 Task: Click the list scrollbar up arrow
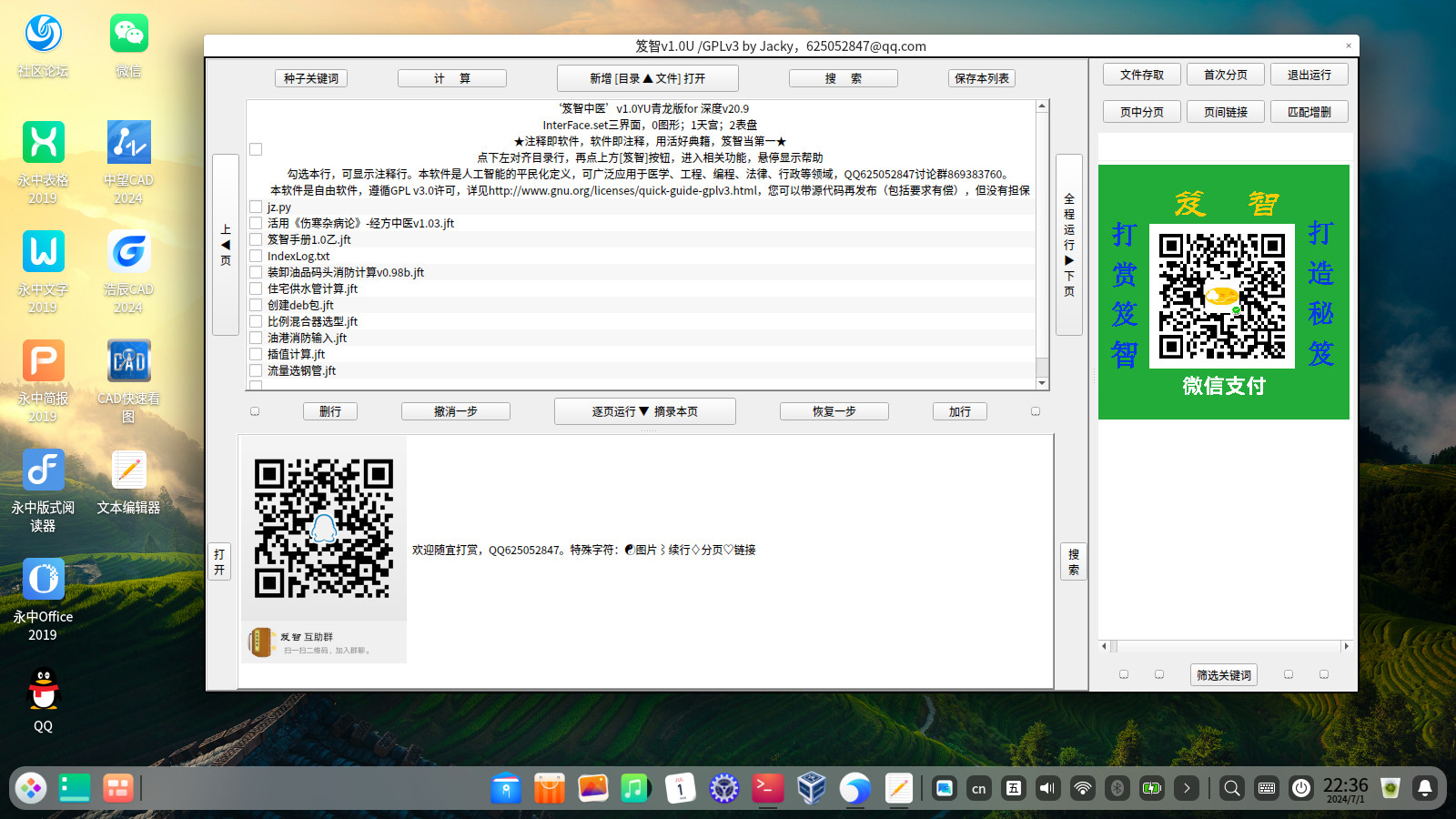point(1042,106)
